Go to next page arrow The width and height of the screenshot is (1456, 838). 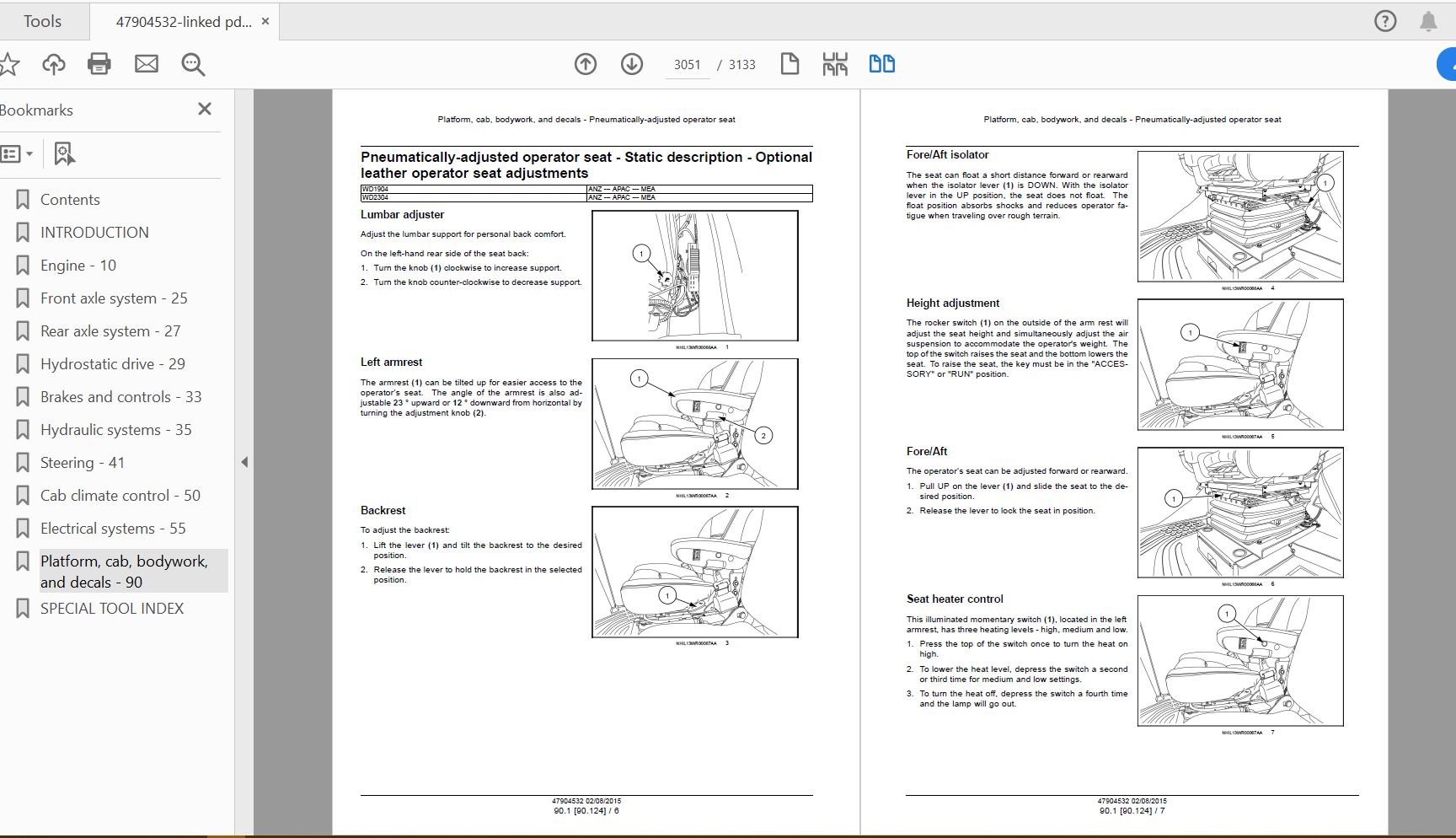(632, 64)
